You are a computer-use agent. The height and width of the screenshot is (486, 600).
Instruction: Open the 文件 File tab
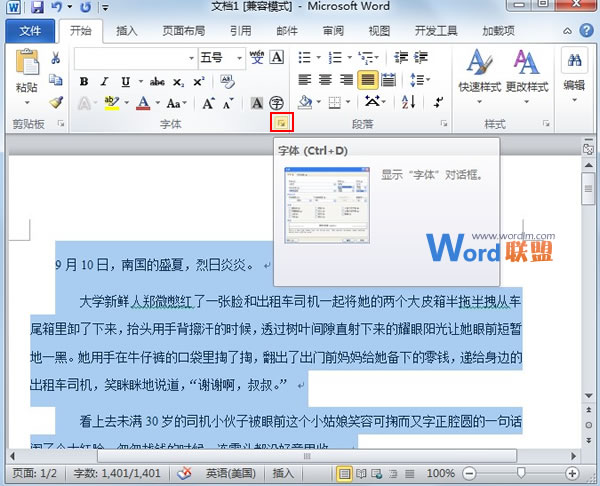click(30, 31)
